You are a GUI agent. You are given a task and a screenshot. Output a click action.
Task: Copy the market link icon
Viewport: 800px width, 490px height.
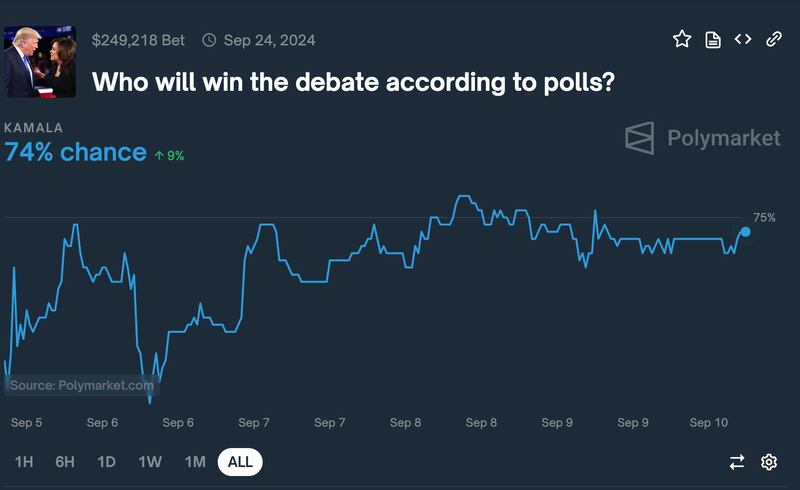pos(773,39)
